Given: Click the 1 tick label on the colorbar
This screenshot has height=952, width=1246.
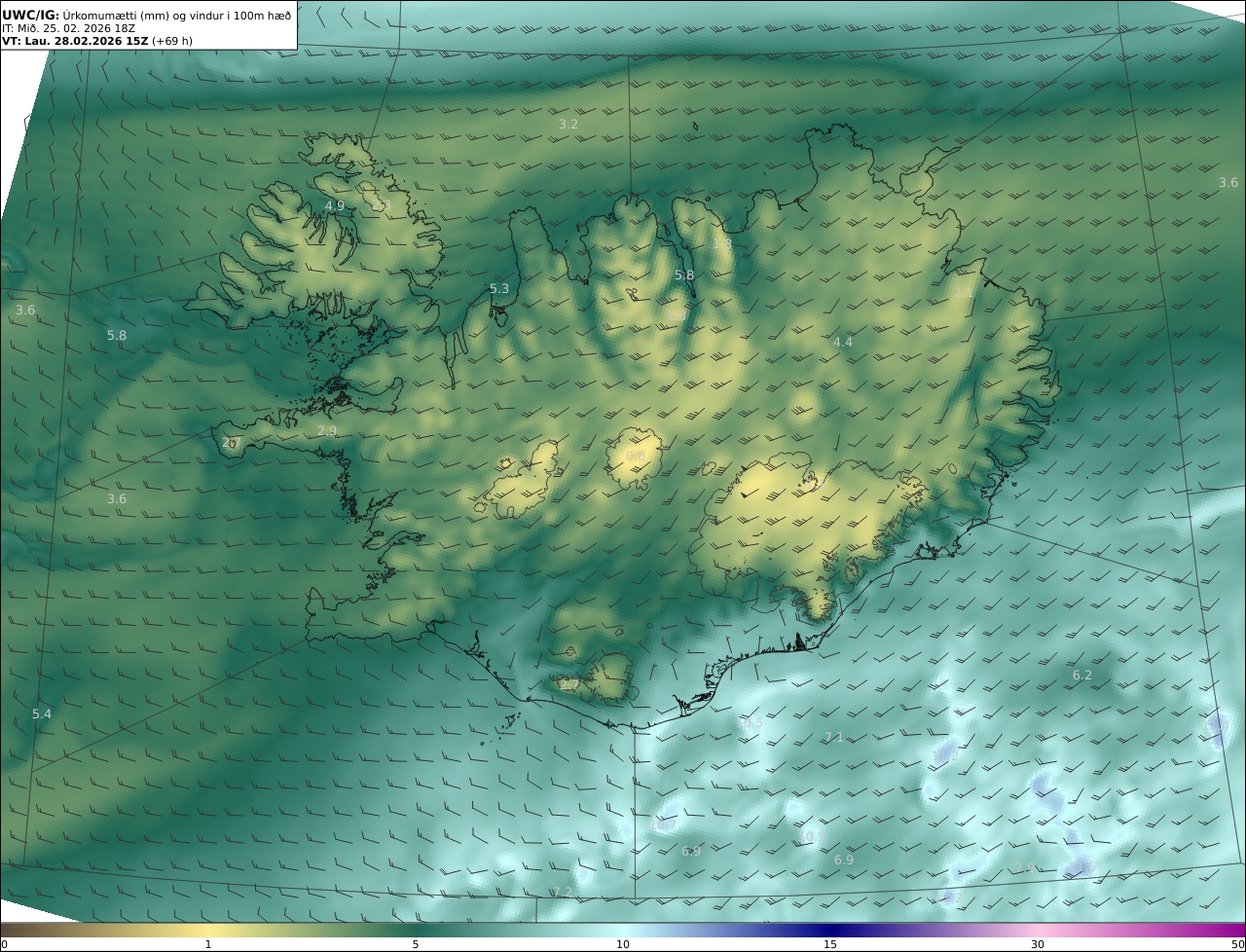Looking at the screenshot, I should 208,944.
